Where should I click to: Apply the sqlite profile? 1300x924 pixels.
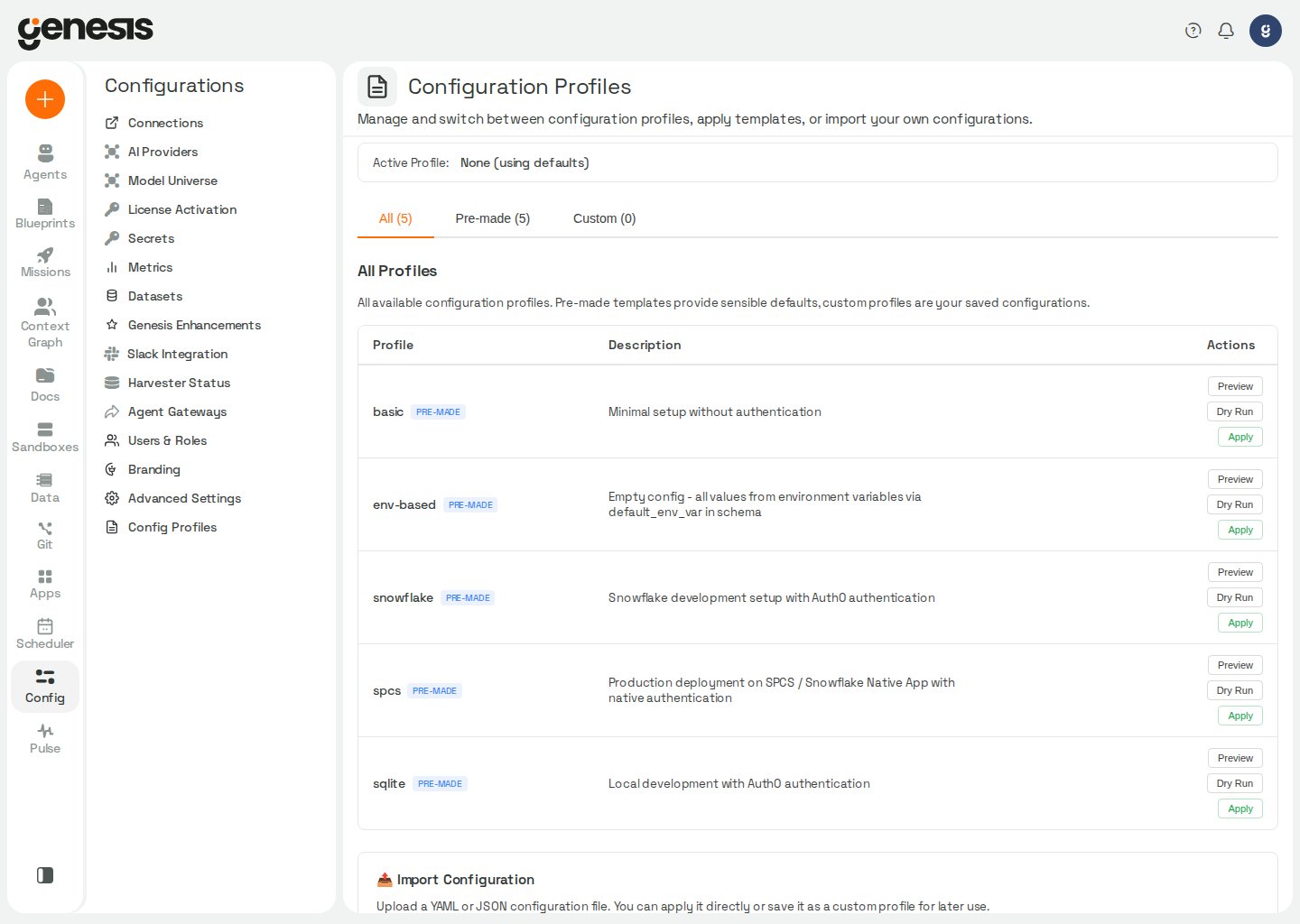coord(1240,808)
